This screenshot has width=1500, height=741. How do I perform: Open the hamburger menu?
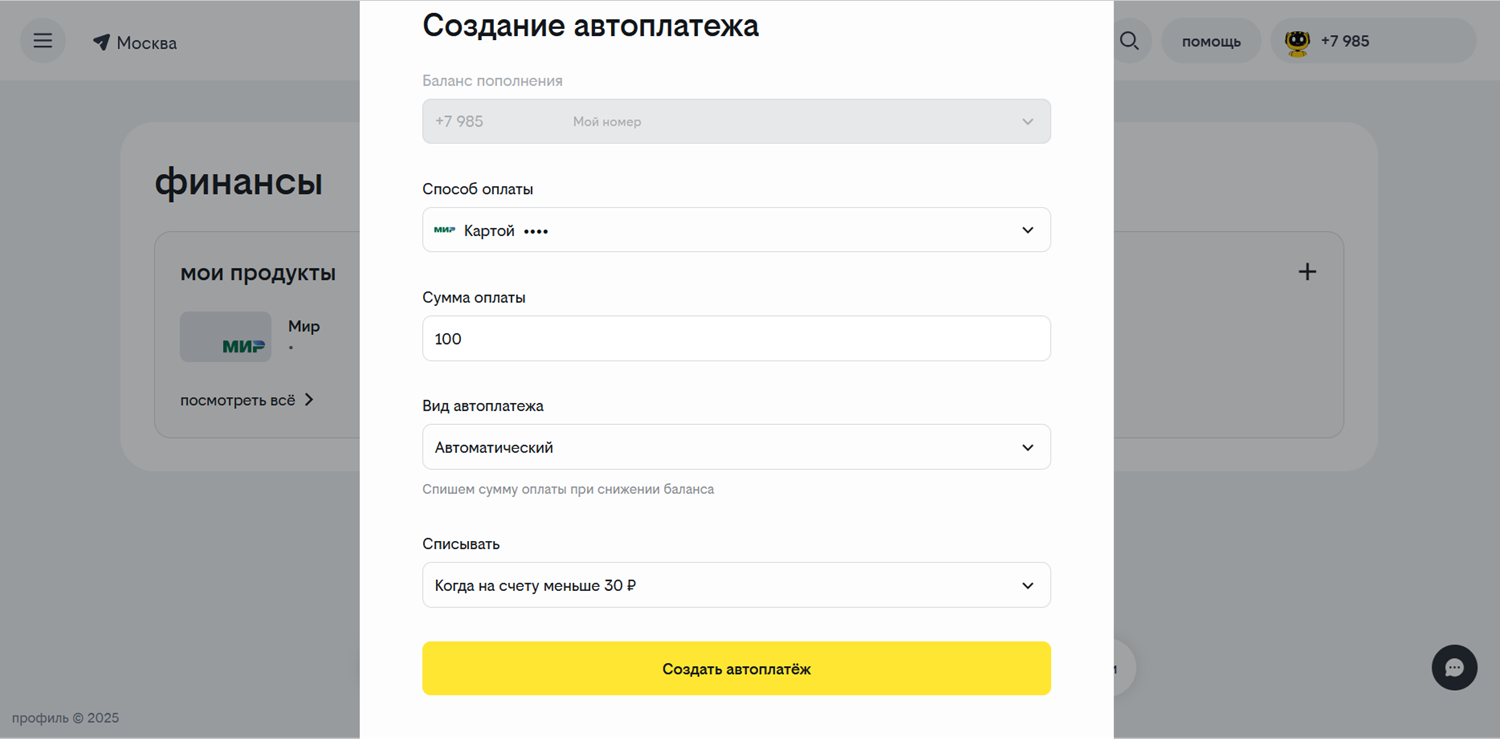coord(42,41)
